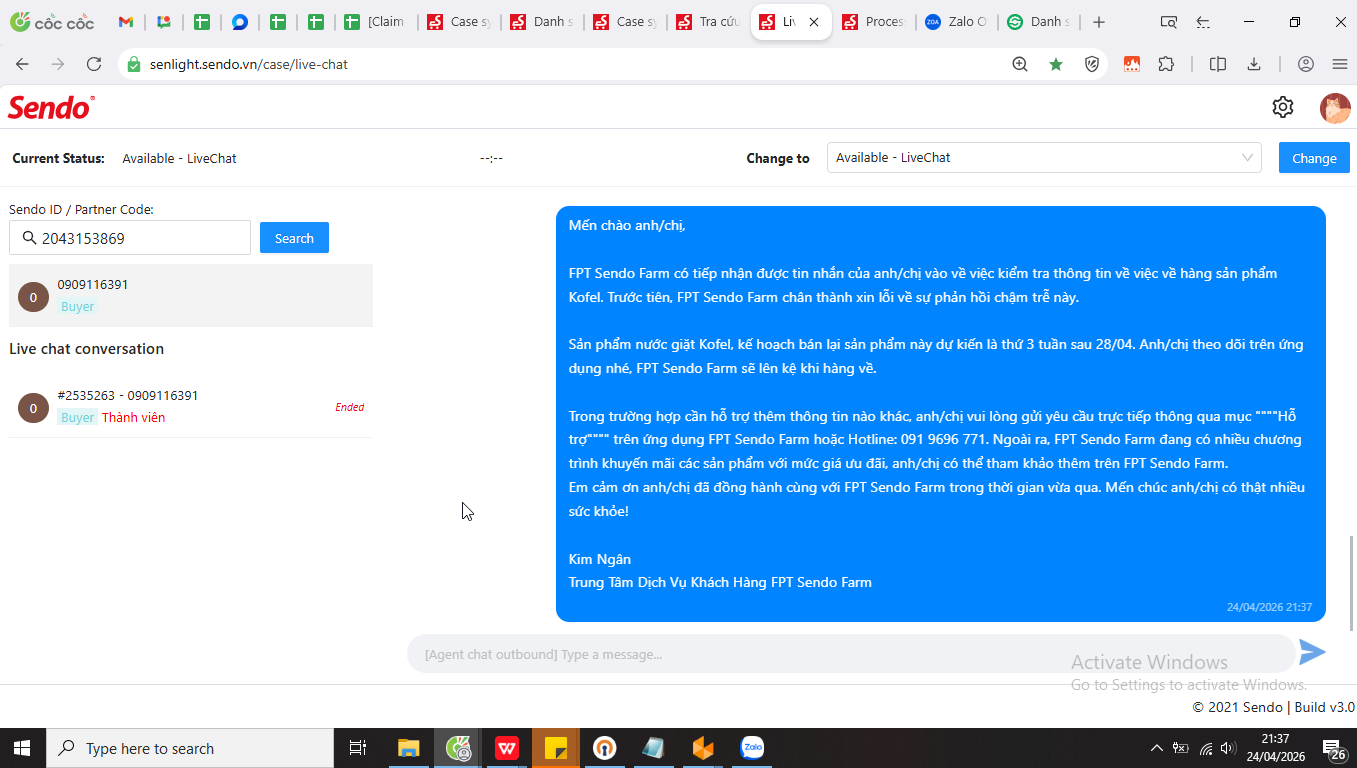1357x768 pixels.
Task: Switch to the 'Tra cứu' tab
Action: click(x=708, y=22)
